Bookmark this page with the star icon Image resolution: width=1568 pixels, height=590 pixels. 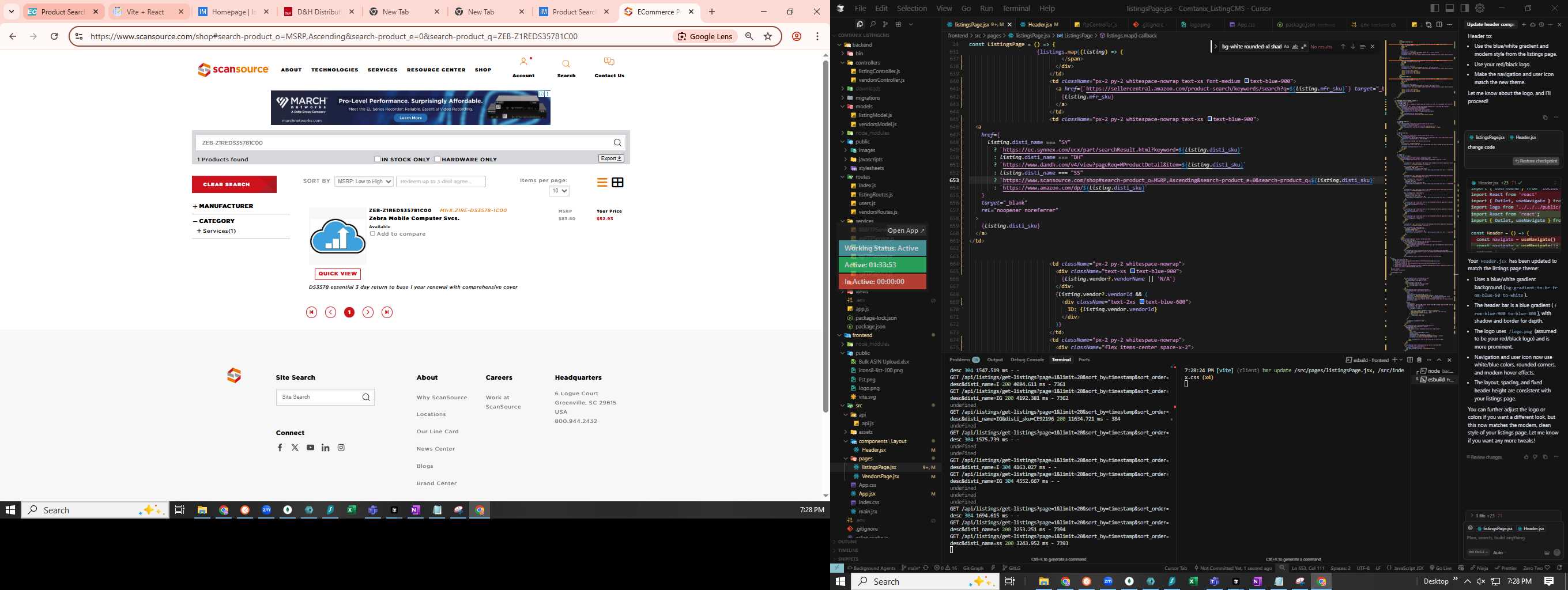coord(768,36)
